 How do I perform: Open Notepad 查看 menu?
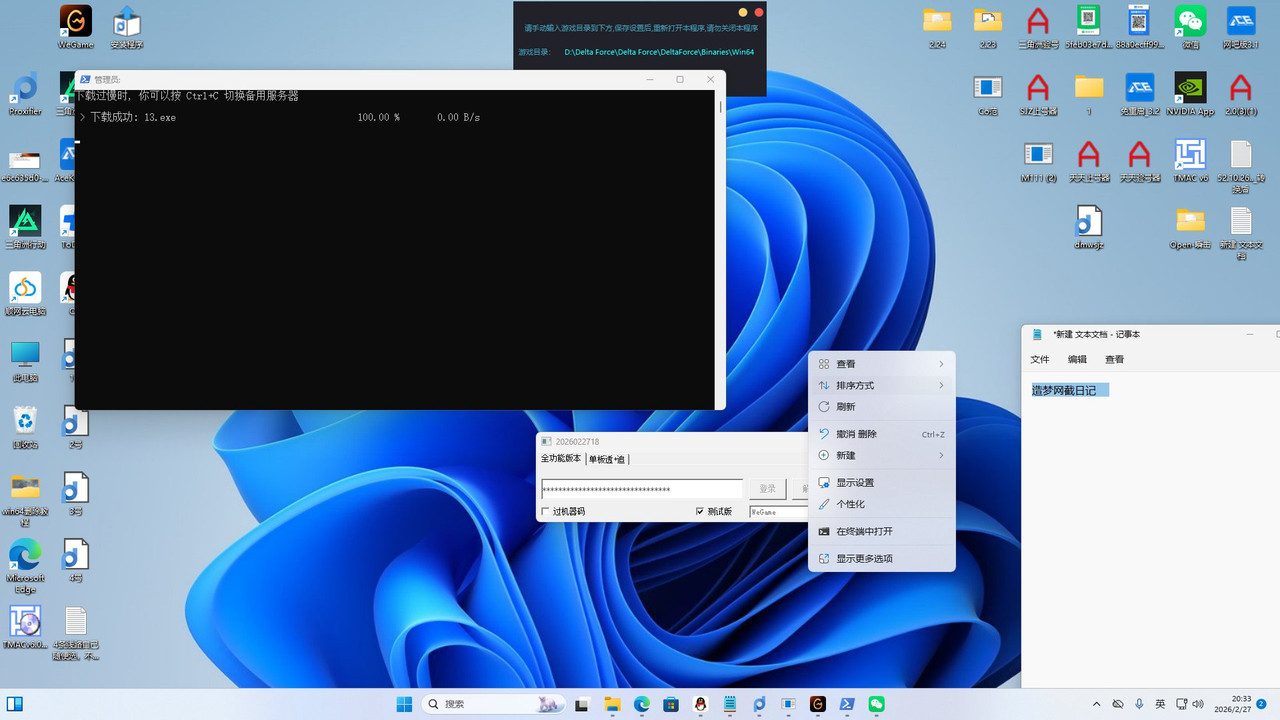click(1114, 359)
